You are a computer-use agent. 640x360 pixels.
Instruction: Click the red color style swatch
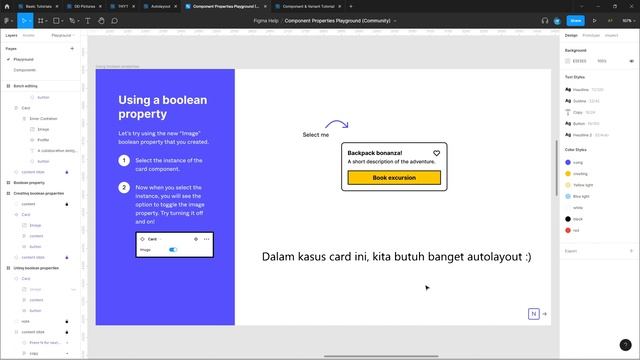pos(568,230)
